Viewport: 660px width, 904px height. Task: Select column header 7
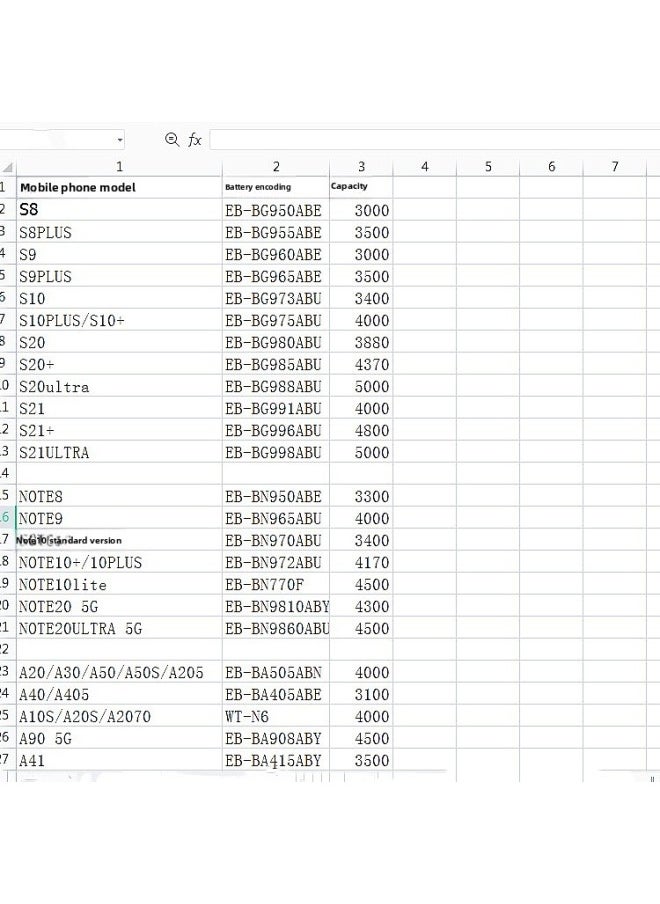tap(615, 167)
